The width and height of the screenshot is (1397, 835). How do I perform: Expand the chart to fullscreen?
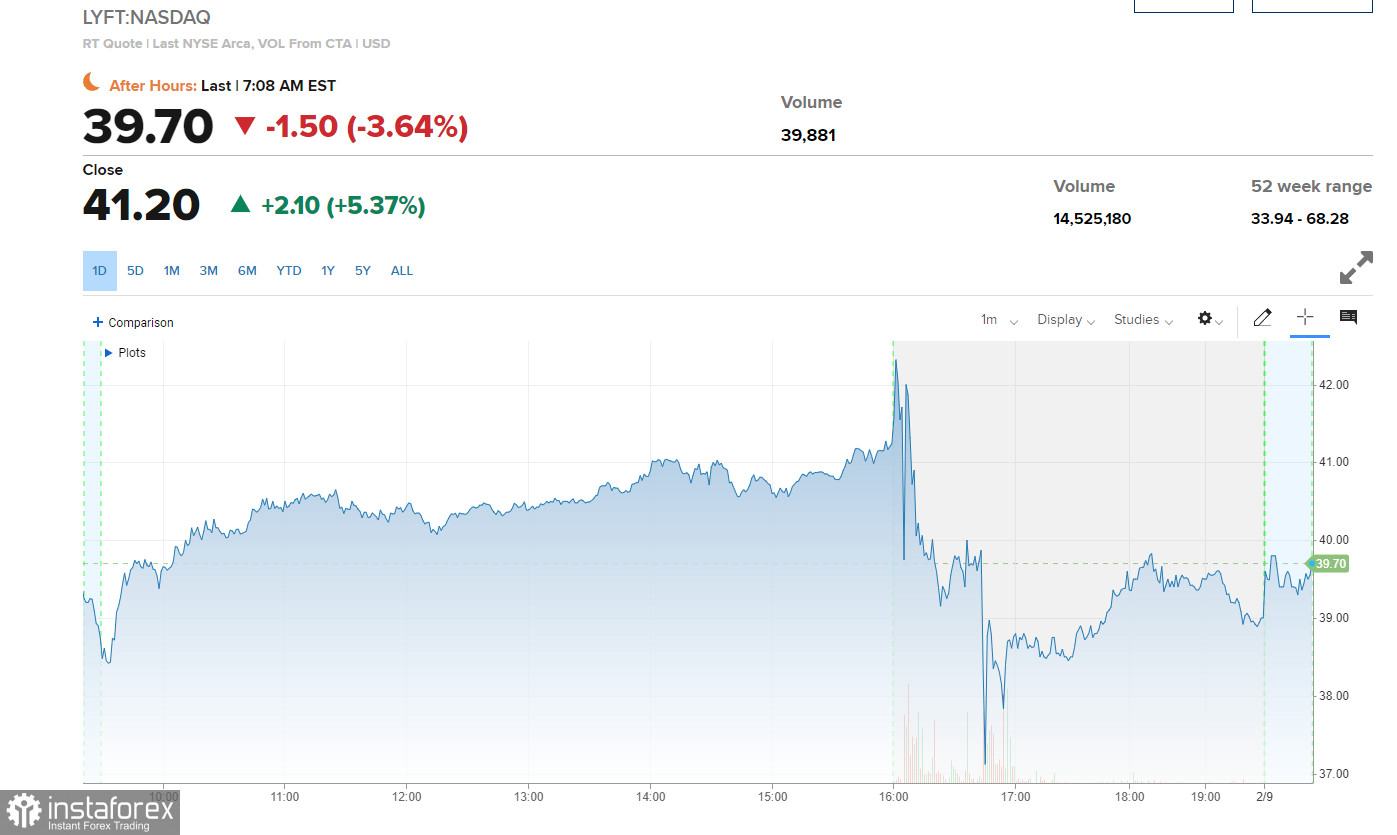pyautogui.click(x=1355, y=268)
